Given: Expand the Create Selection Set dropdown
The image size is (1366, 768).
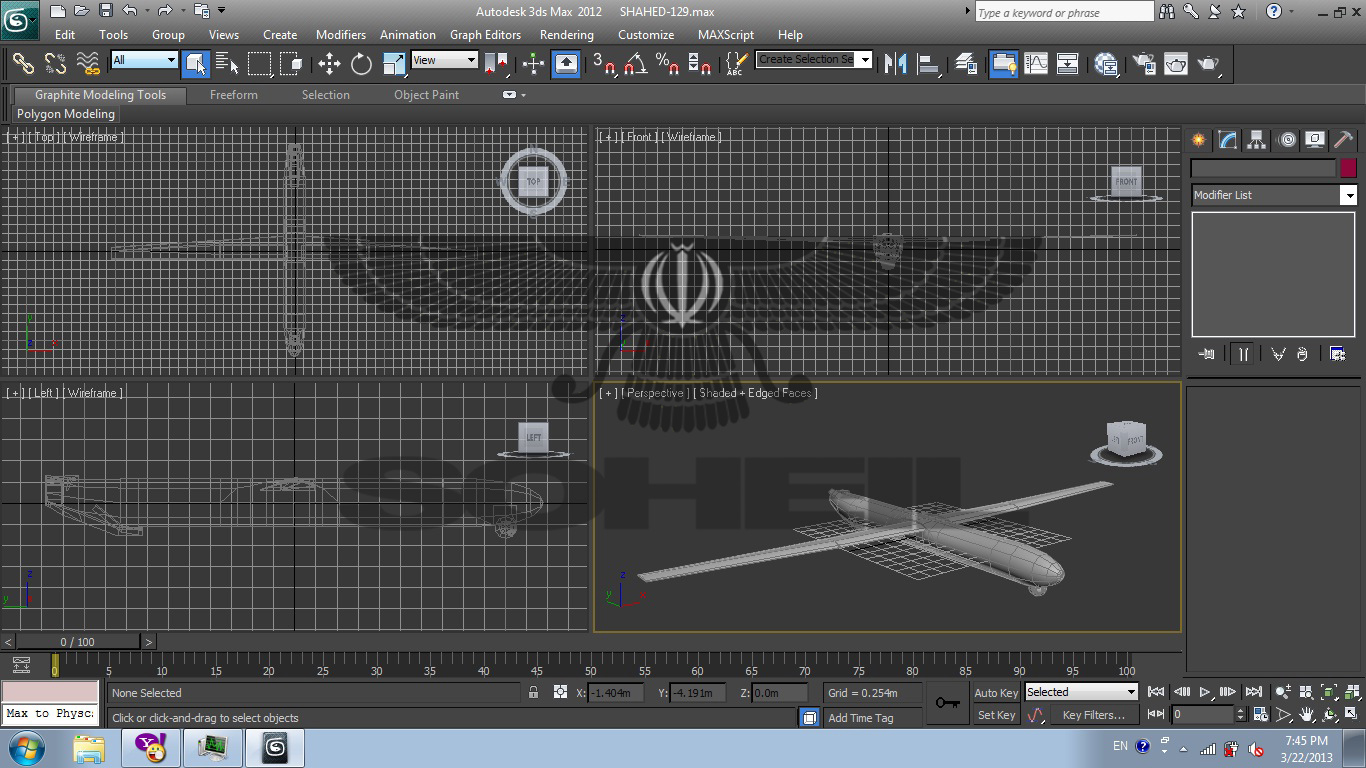Looking at the screenshot, I should [865, 59].
